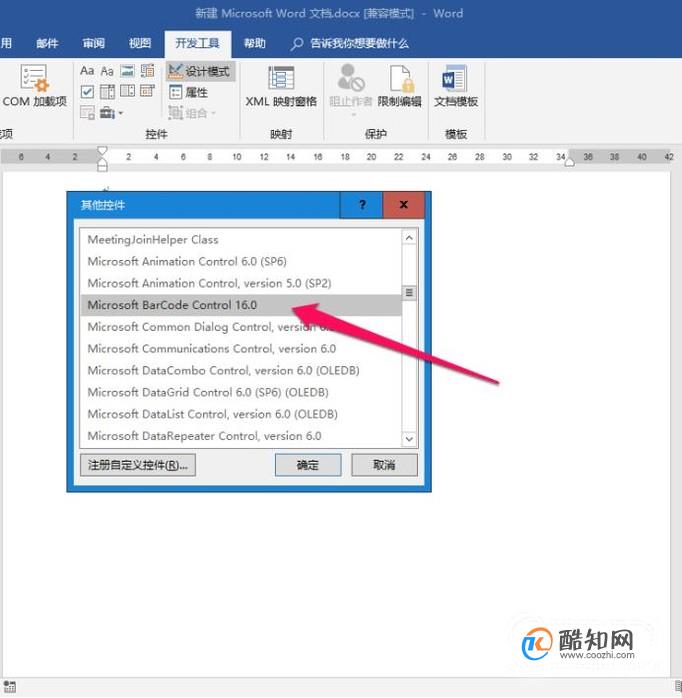This screenshot has width=682, height=698.
Task: Cancel dialog with 取消 button
Action: pos(384,465)
